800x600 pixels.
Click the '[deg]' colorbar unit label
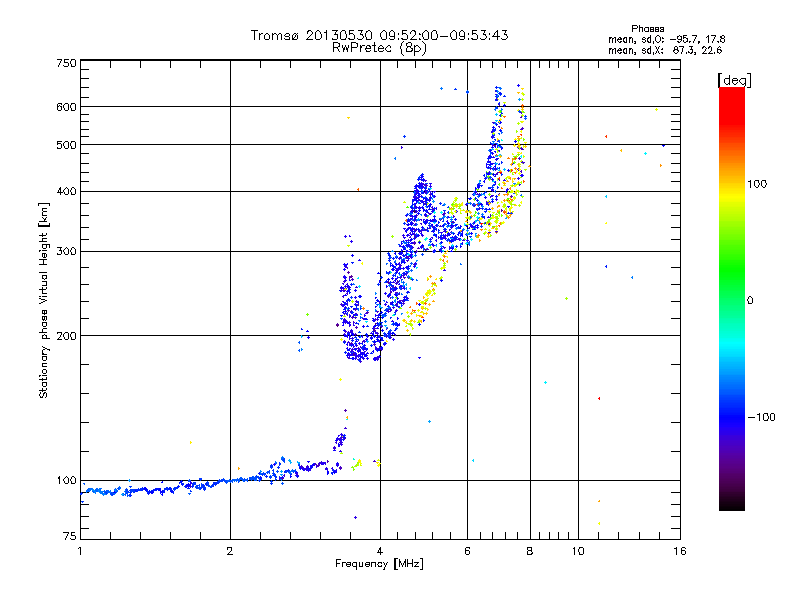[x=734, y=80]
